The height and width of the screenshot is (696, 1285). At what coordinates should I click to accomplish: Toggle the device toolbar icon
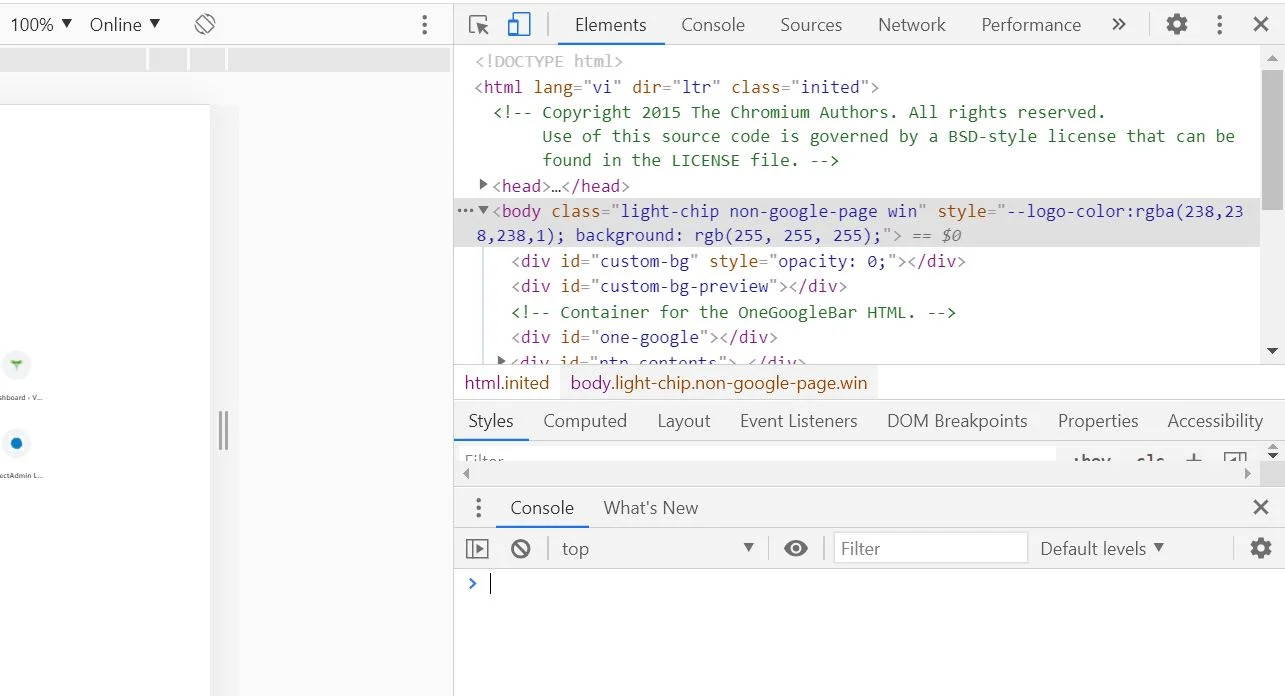(519, 25)
